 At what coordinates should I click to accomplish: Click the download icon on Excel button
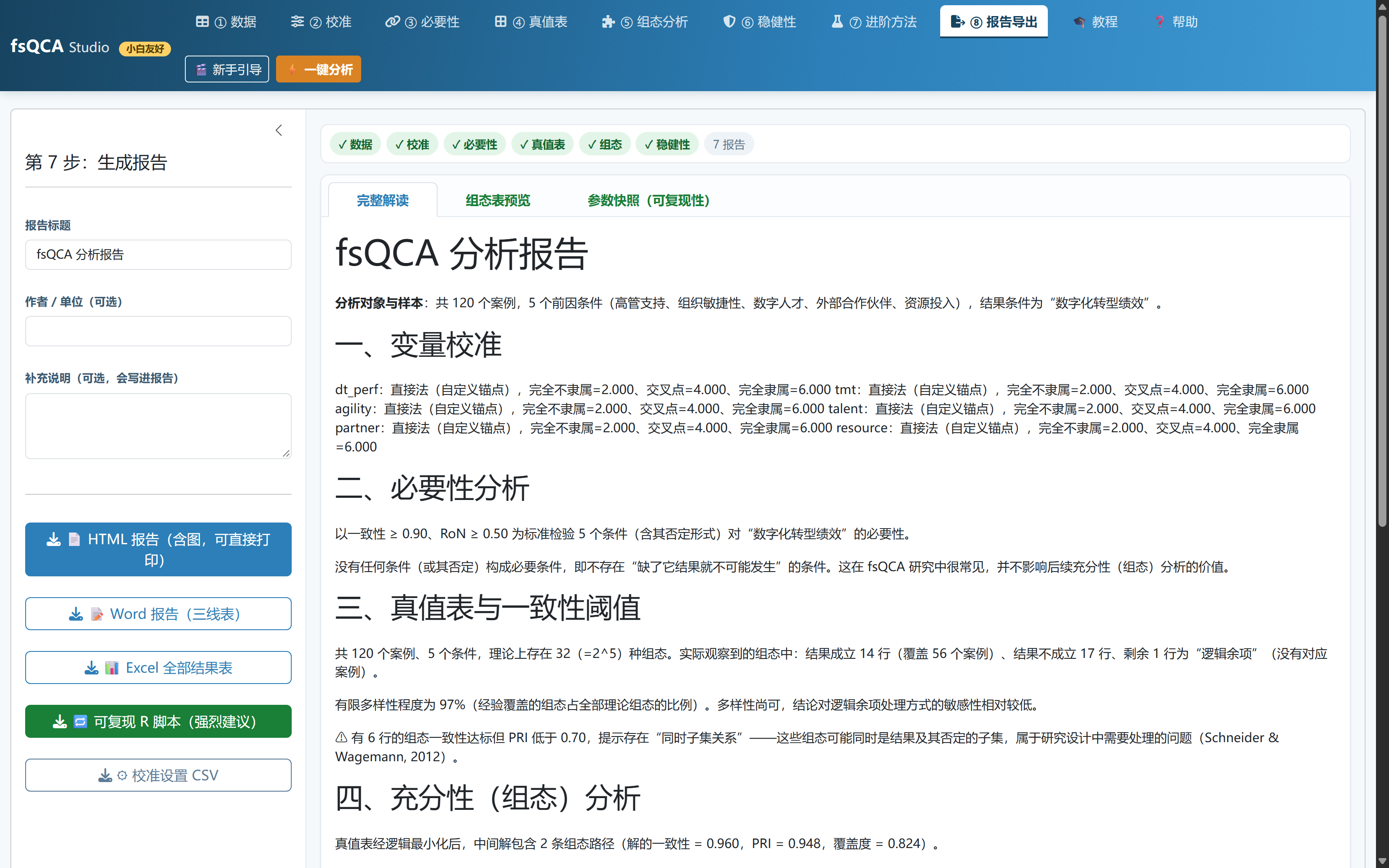point(91,667)
